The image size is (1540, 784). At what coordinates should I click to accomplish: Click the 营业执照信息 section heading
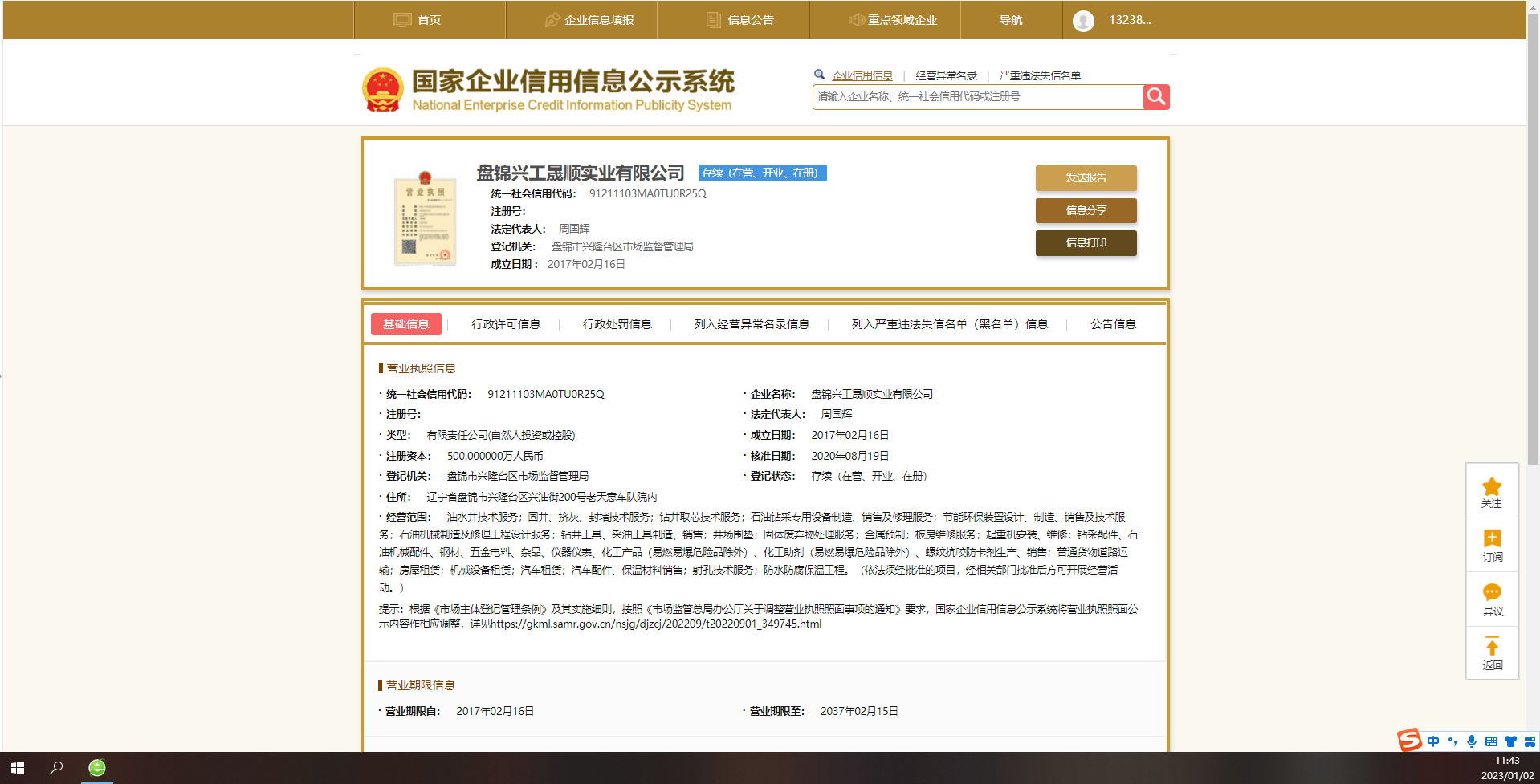pos(422,368)
